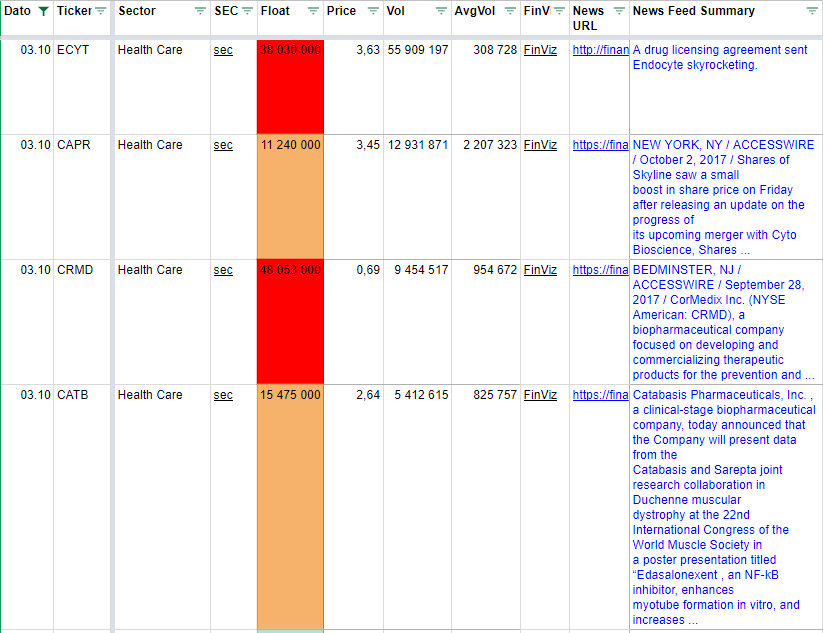This screenshot has width=823, height=633.
Task: Open the FinViz link for CAPR
Action: click(x=540, y=145)
